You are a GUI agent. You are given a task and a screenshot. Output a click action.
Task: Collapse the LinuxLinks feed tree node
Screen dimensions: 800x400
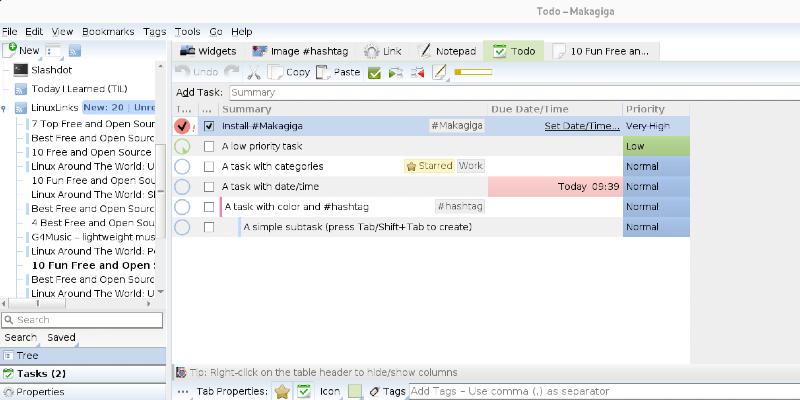(5, 107)
